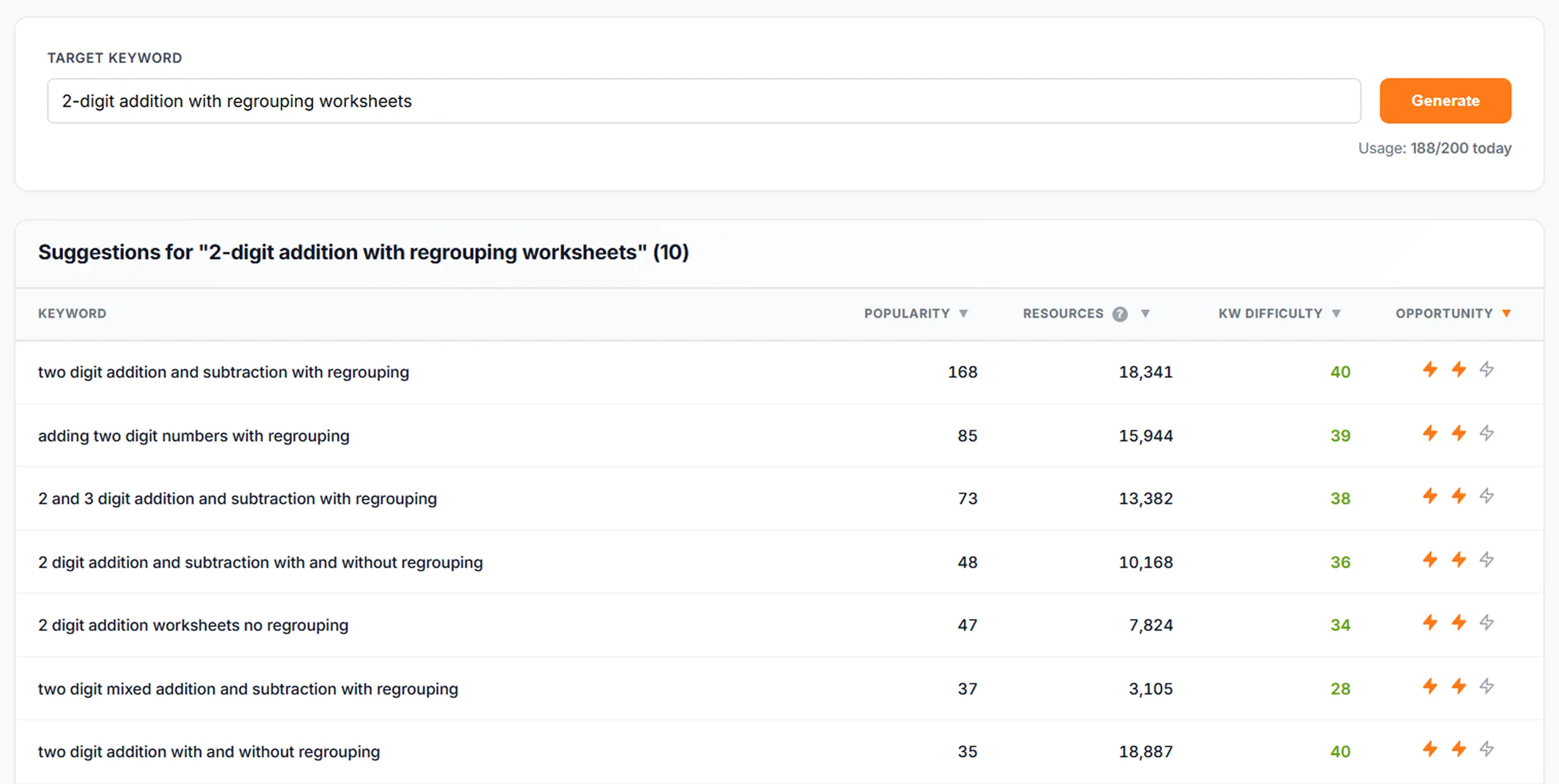Click first opportunity bolt in 7,824 row
The height and width of the screenshot is (784, 1559).
1429,622
